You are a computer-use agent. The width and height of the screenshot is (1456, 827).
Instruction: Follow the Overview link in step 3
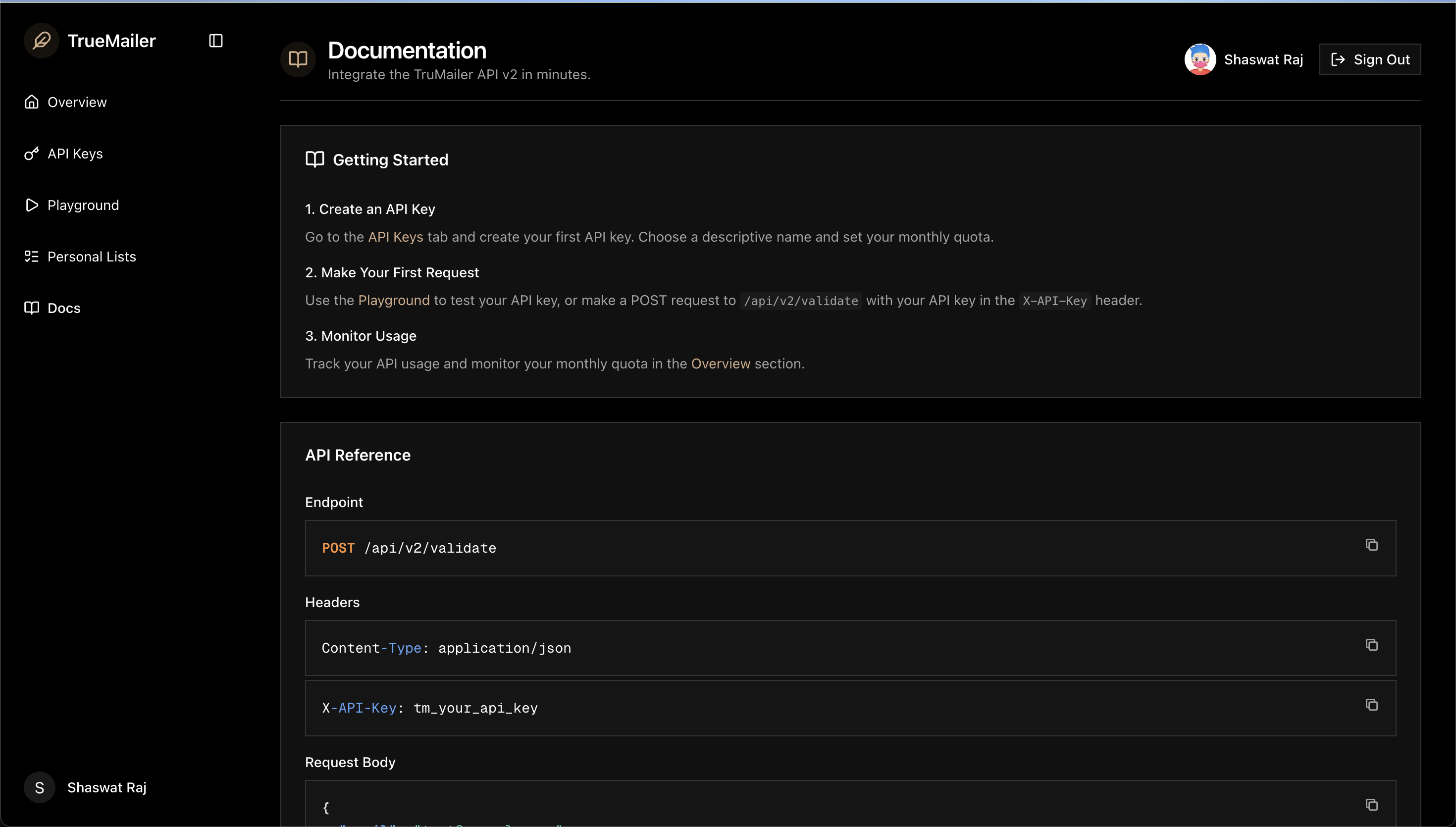[720, 363]
